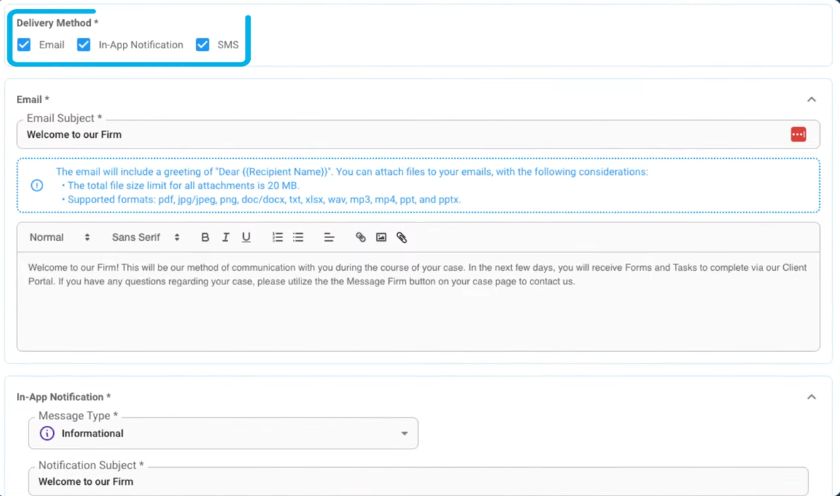Toggle underline formatting
The width and height of the screenshot is (840, 496).
tap(246, 237)
